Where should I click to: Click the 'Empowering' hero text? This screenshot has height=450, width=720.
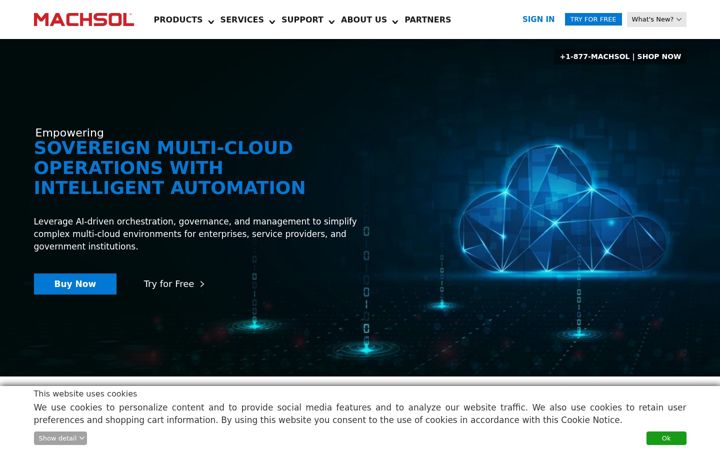[69, 133]
